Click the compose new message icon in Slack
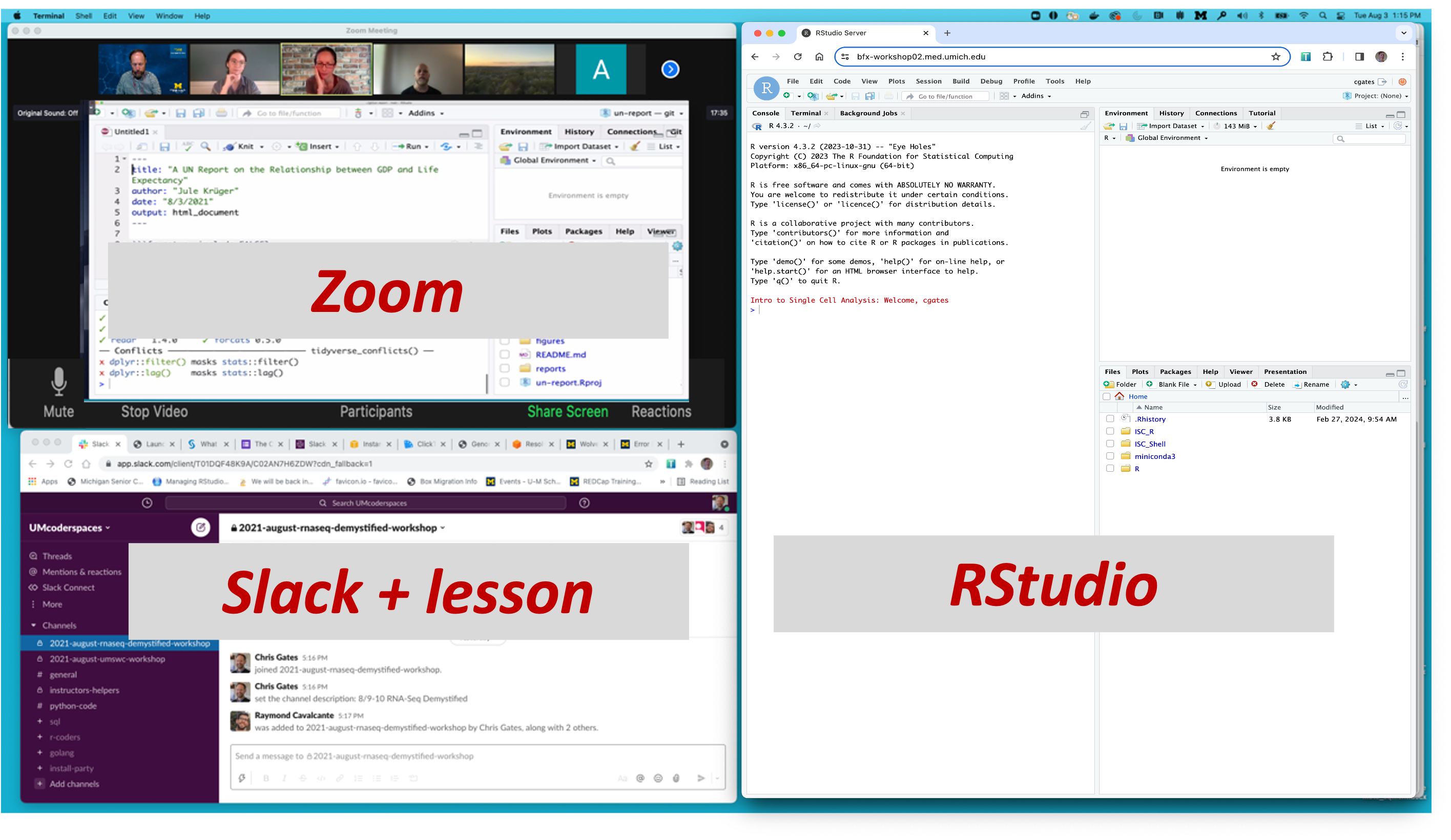 coord(200,528)
